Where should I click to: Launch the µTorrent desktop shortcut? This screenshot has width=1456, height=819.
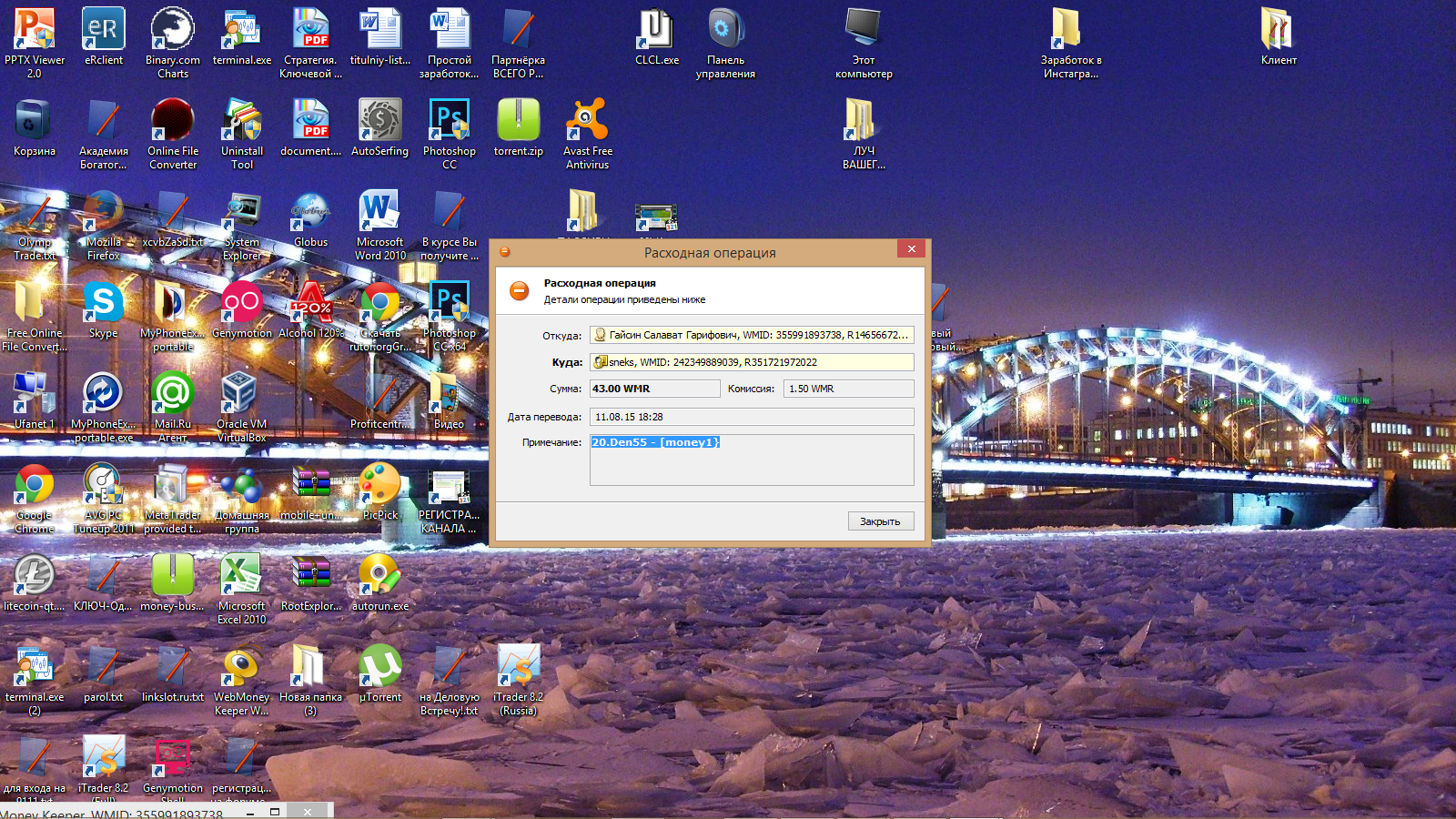tap(380, 673)
